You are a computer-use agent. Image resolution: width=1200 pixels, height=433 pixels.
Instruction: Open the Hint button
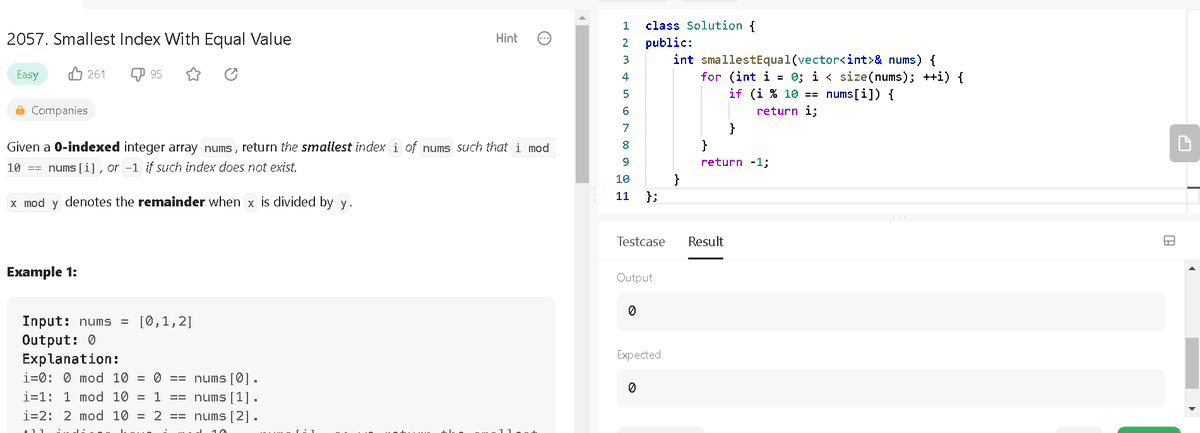507,38
